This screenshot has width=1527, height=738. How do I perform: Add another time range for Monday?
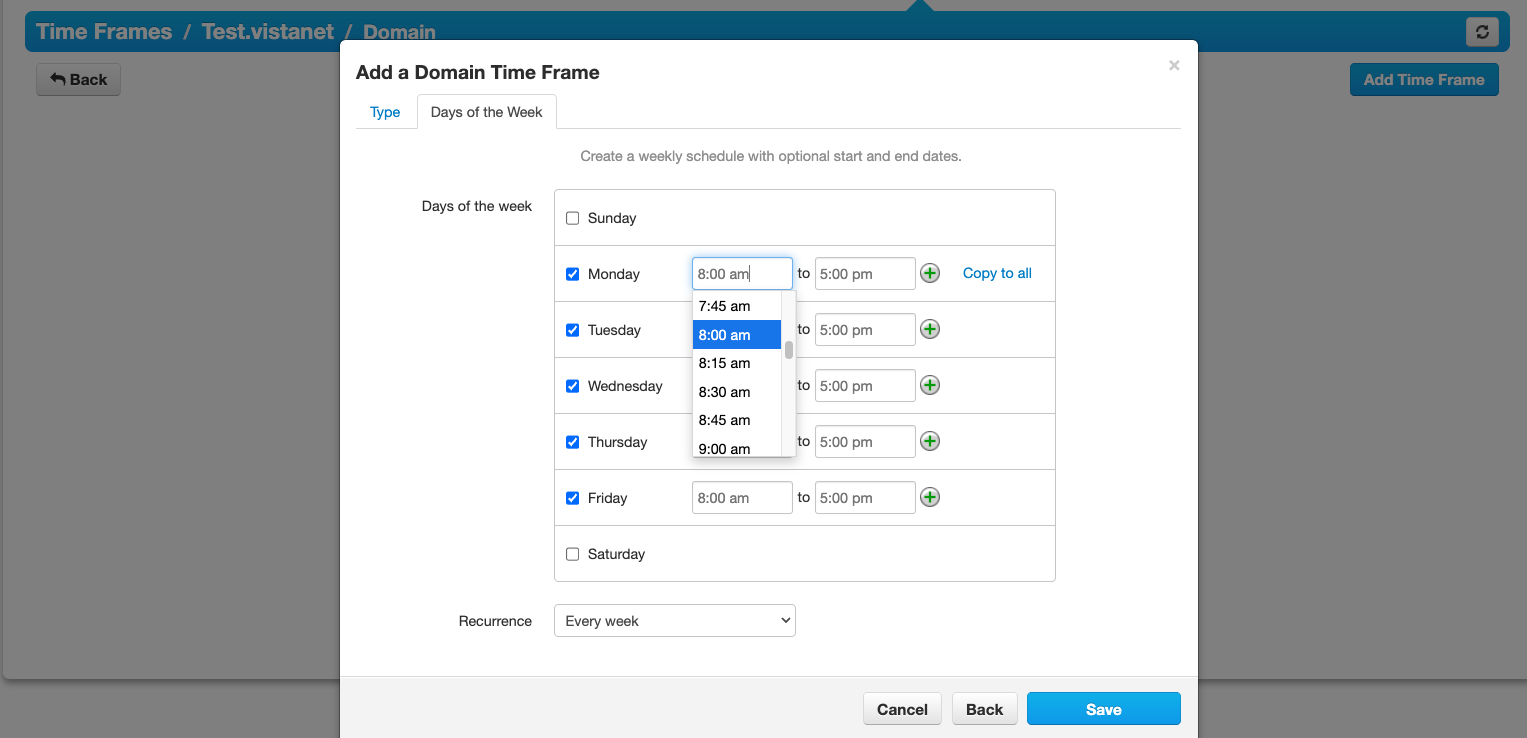click(930, 273)
